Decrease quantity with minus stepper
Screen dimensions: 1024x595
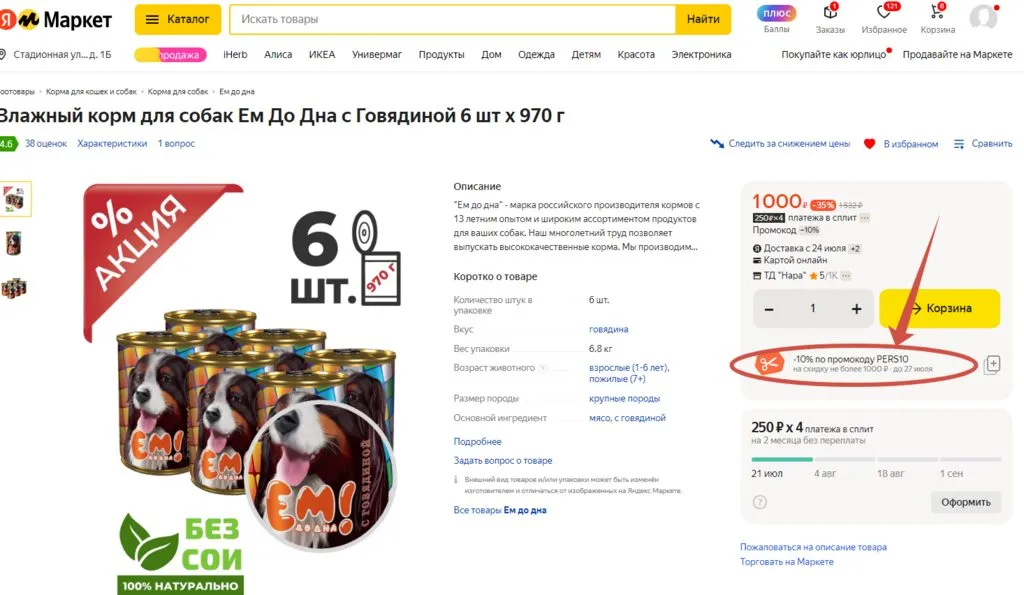pos(769,309)
